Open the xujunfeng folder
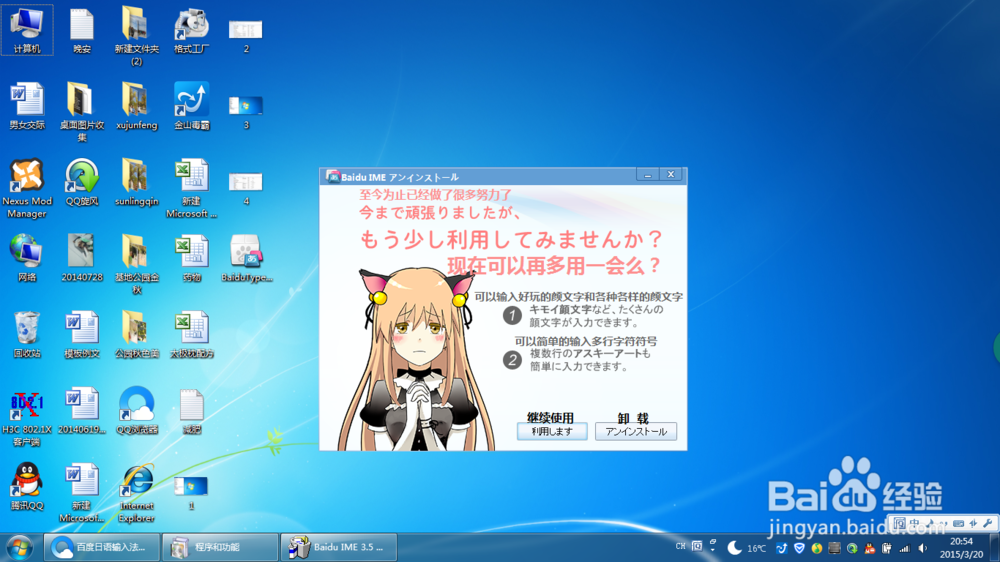Screen dimensions: 1000x562 coord(136,106)
